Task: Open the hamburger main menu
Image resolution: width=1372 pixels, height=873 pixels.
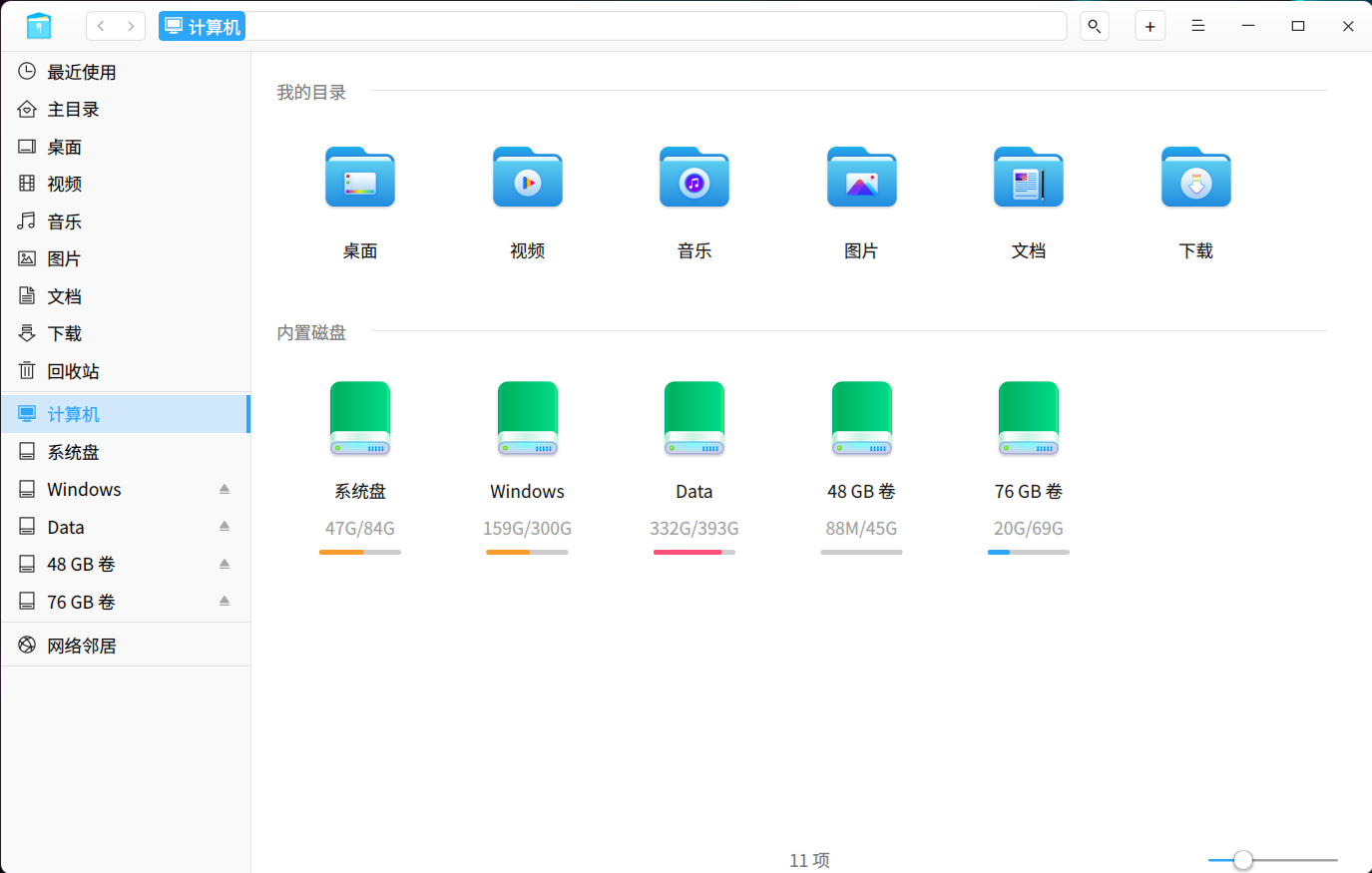Action: (1198, 26)
